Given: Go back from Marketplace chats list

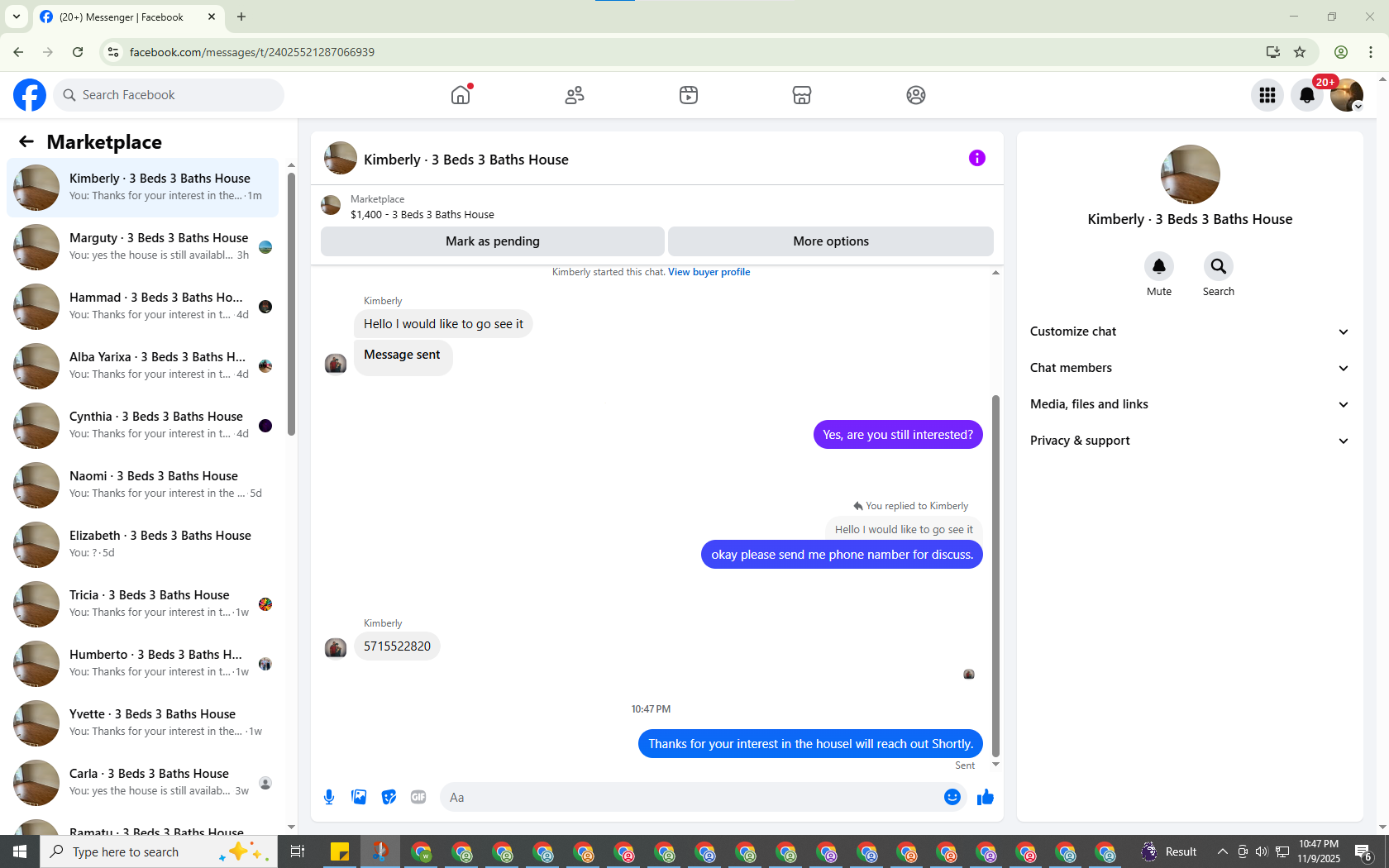Looking at the screenshot, I should pos(26,141).
